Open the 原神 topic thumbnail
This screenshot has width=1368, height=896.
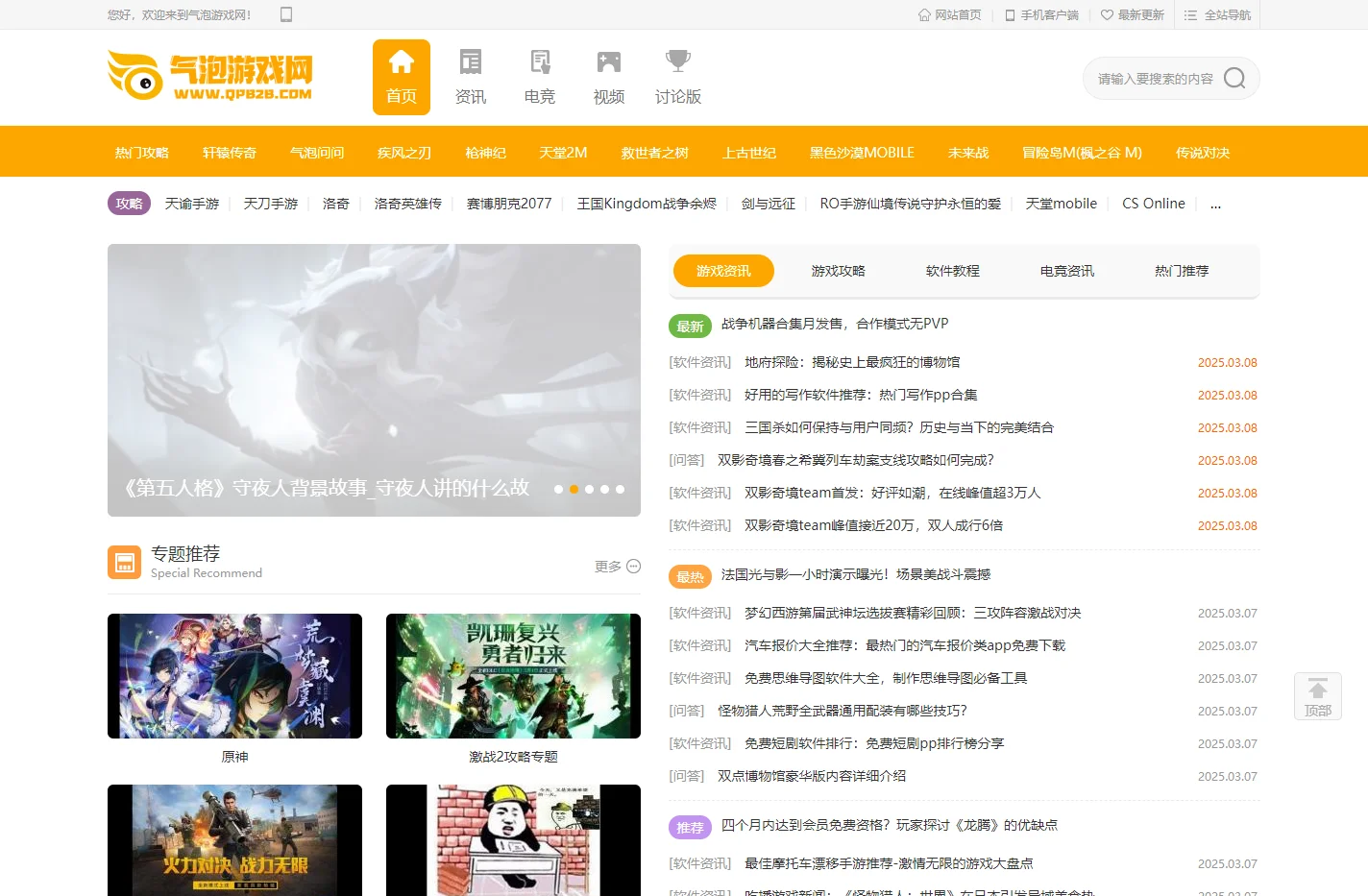pos(234,676)
